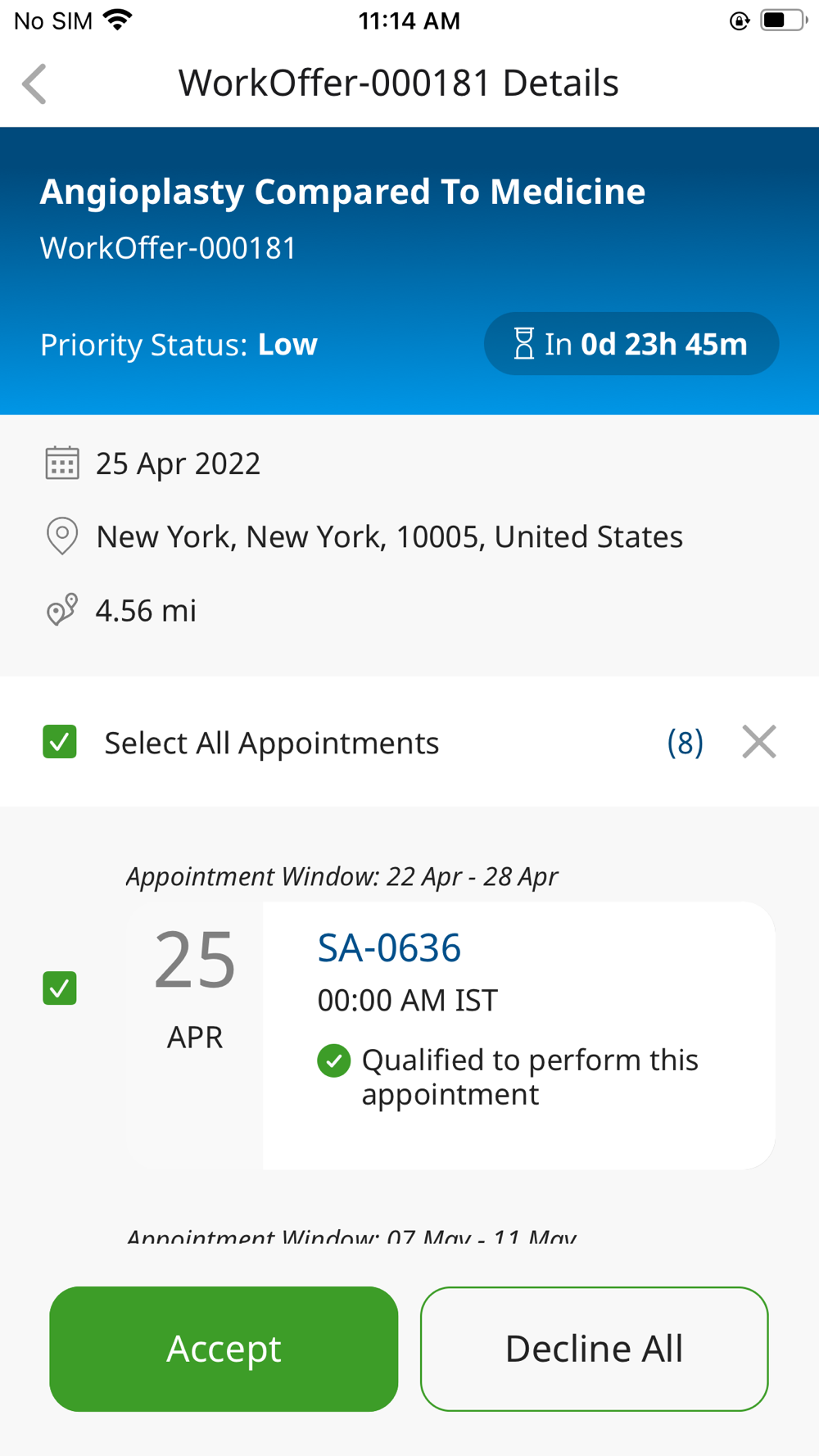Toggle the Select All Appointments checkbox
The width and height of the screenshot is (819, 1456).
[60, 742]
